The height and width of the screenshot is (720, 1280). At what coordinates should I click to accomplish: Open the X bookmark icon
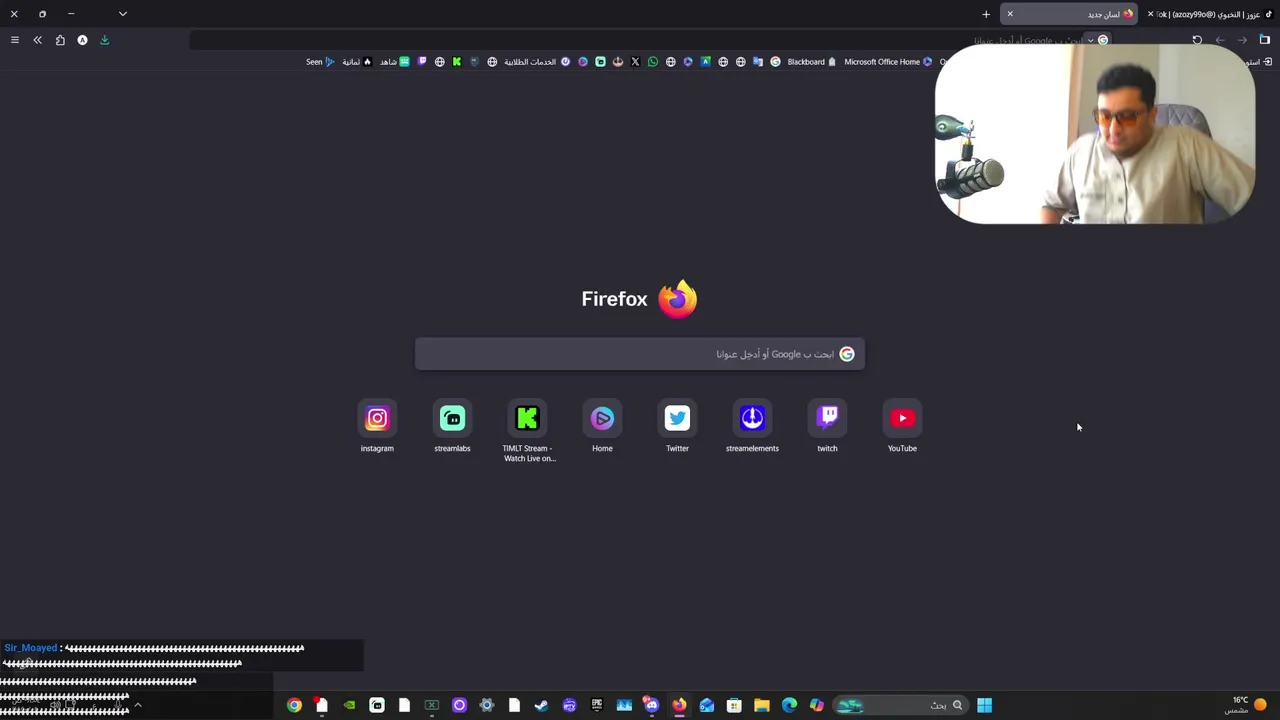635,62
